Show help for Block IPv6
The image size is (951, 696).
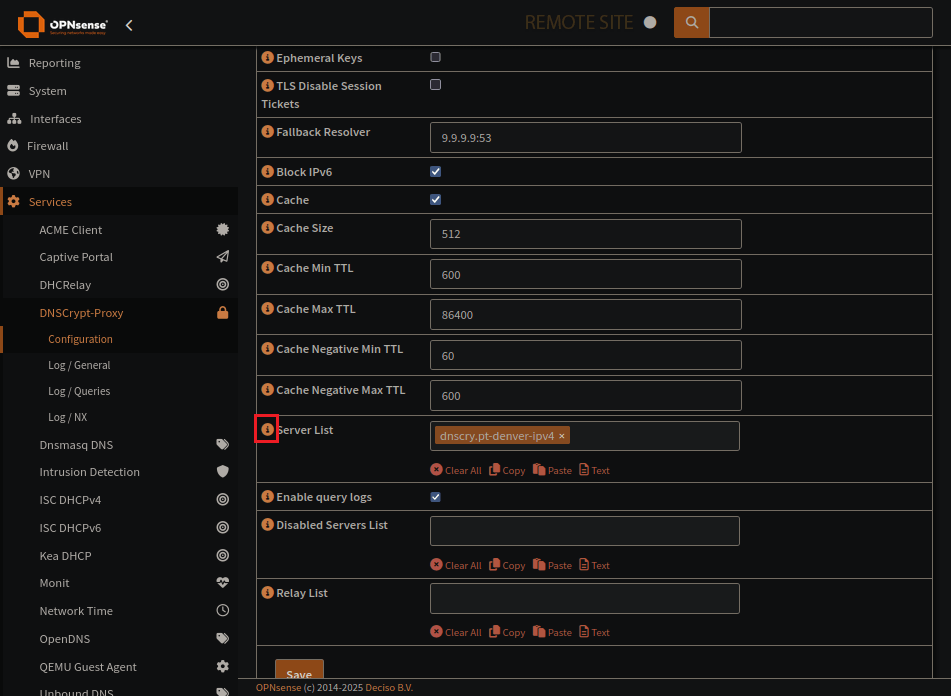tap(267, 172)
